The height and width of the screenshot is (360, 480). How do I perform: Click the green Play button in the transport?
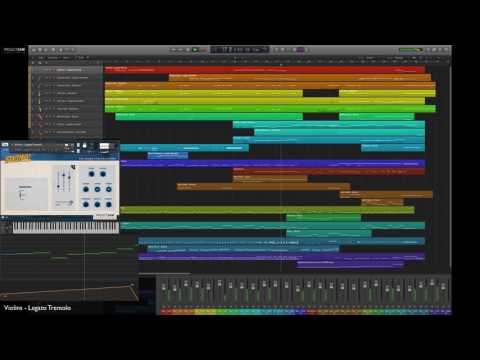tap(195, 50)
